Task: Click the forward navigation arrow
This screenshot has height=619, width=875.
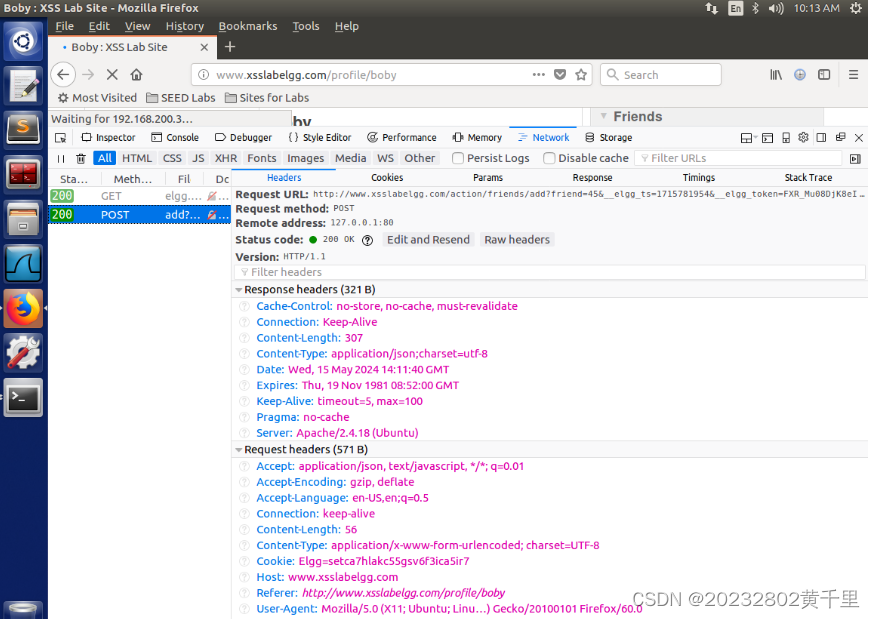Action: click(x=88, y=74)
